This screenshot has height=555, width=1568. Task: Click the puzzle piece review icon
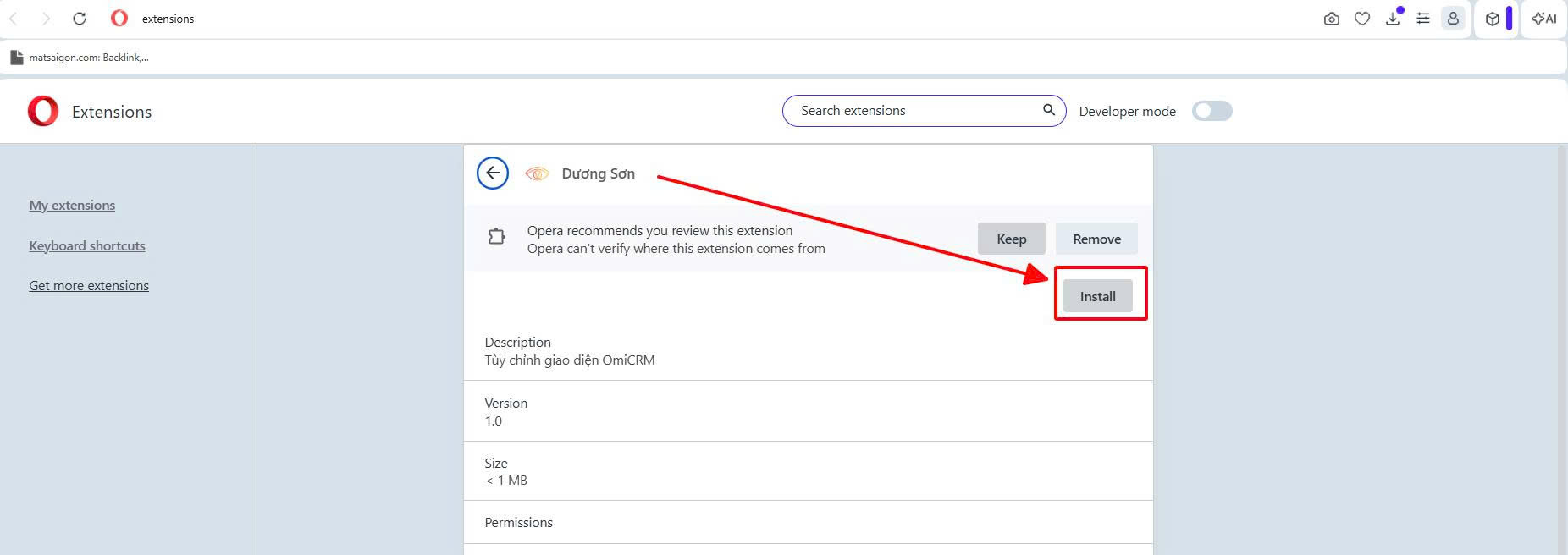(x=497, y=237)
